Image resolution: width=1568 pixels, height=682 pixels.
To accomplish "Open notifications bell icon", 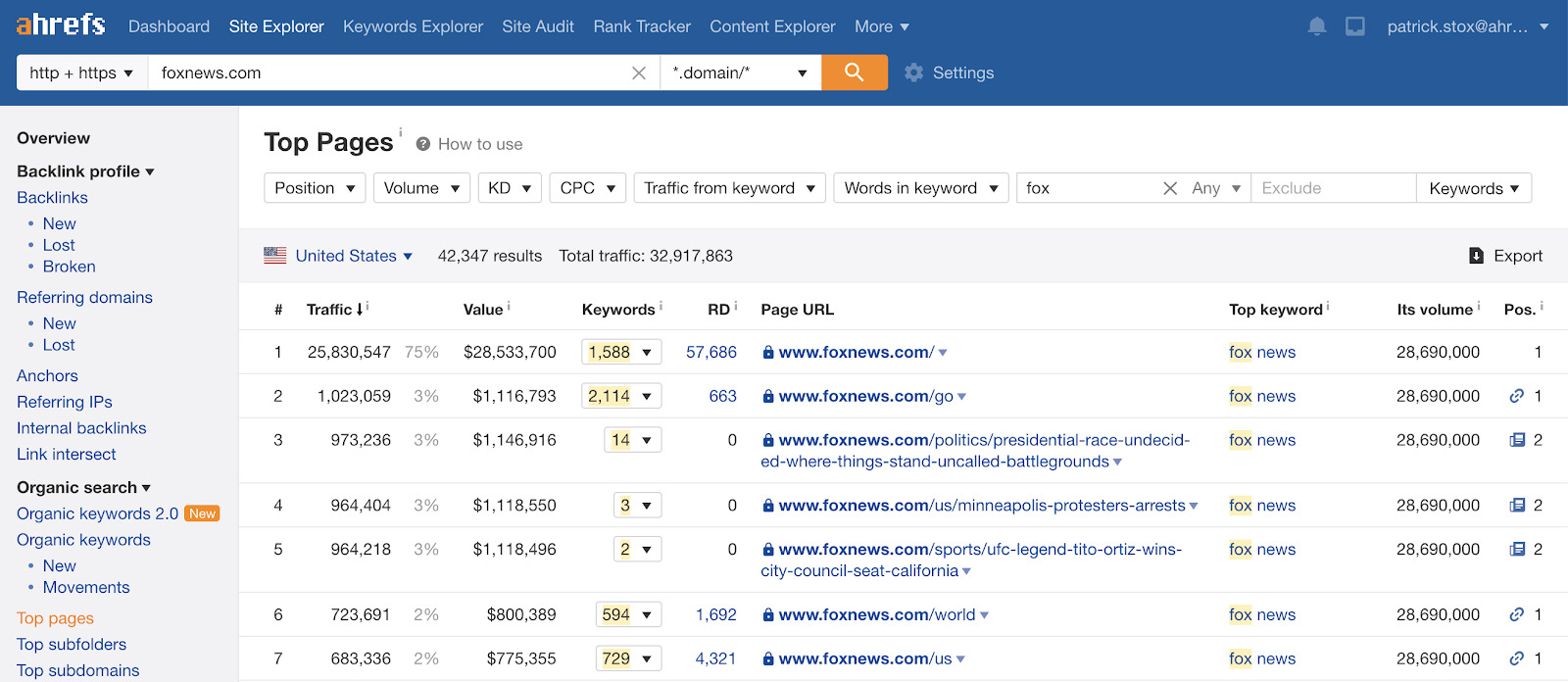I will point(1316,26).
